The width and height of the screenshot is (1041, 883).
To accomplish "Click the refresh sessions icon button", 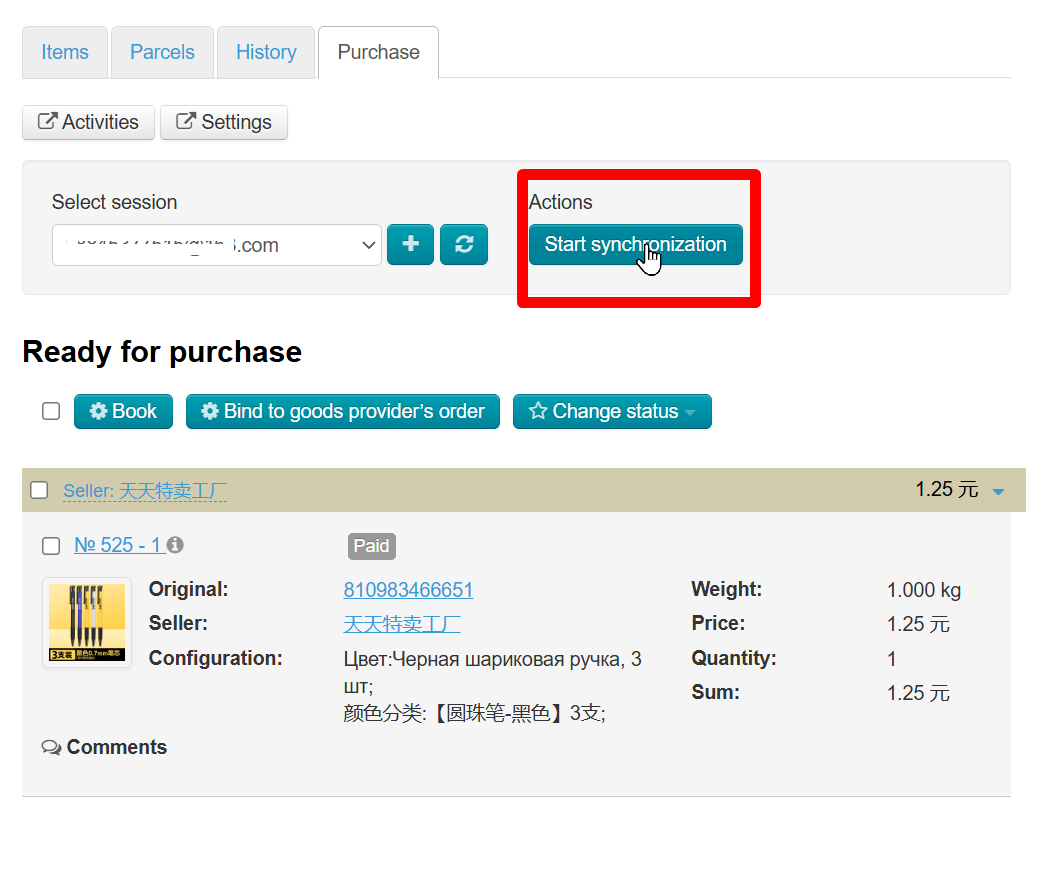I will click(x=464, y=245).
